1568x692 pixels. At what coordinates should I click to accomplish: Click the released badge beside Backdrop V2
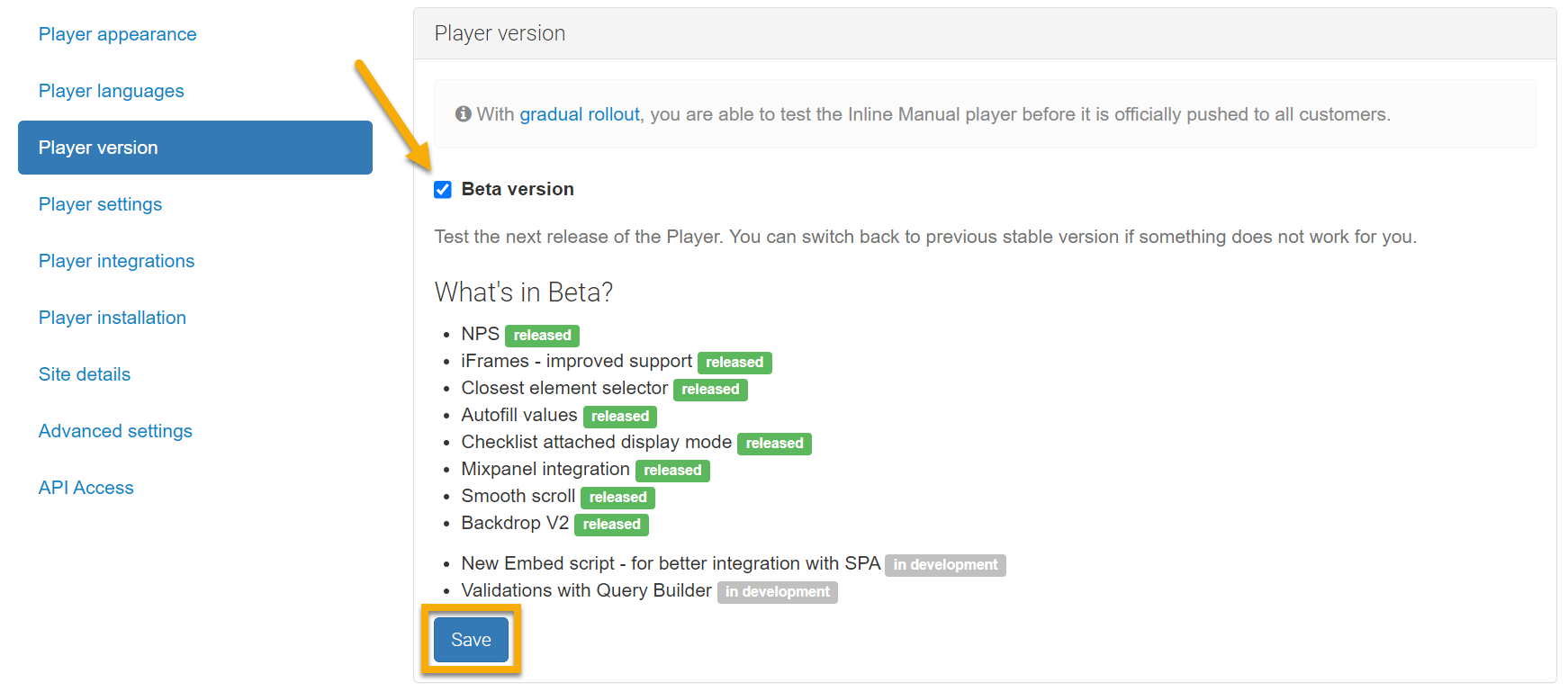tap(611, 525)
